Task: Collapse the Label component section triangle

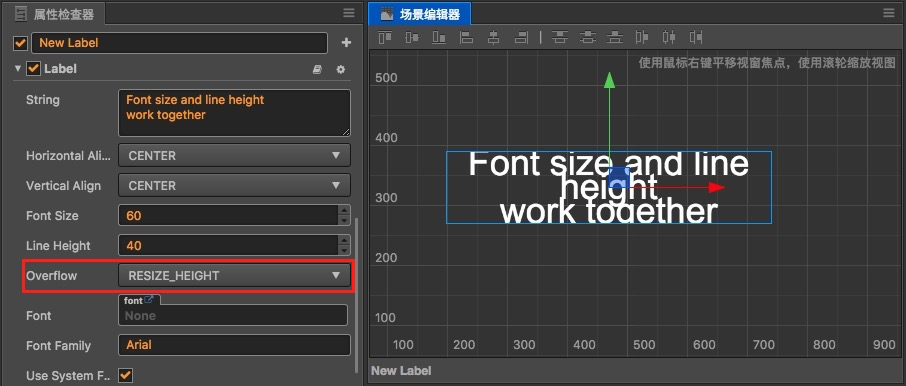Action: (x=18, y=69)
